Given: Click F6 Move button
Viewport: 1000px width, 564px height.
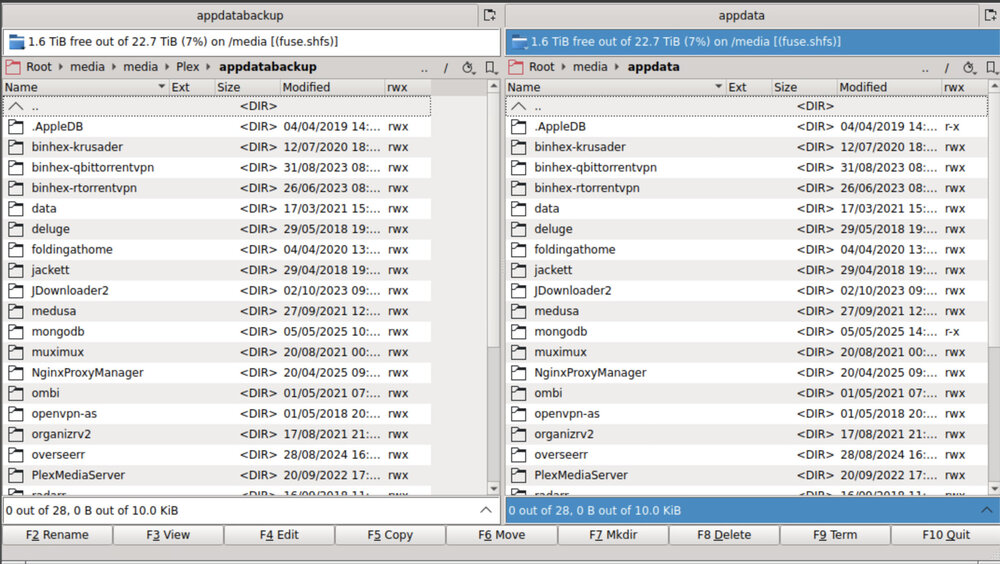Looking at the screenshot, I should point(501,535).
